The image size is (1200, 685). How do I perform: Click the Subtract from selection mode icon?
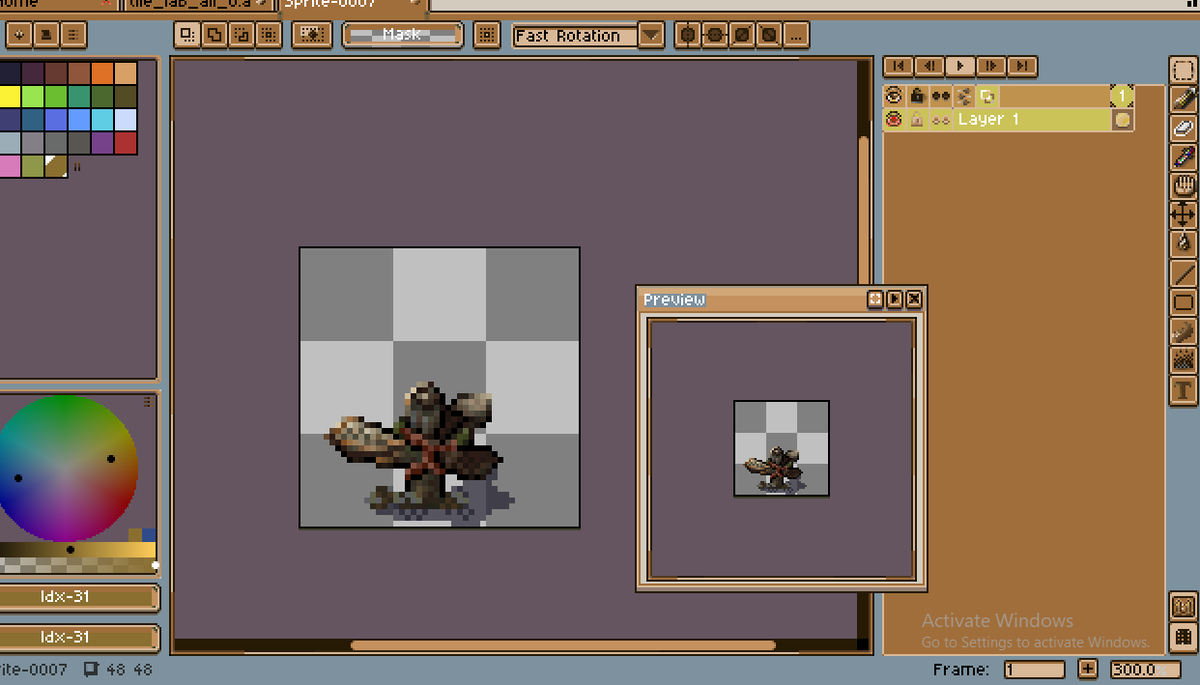(x=241, y=35)
